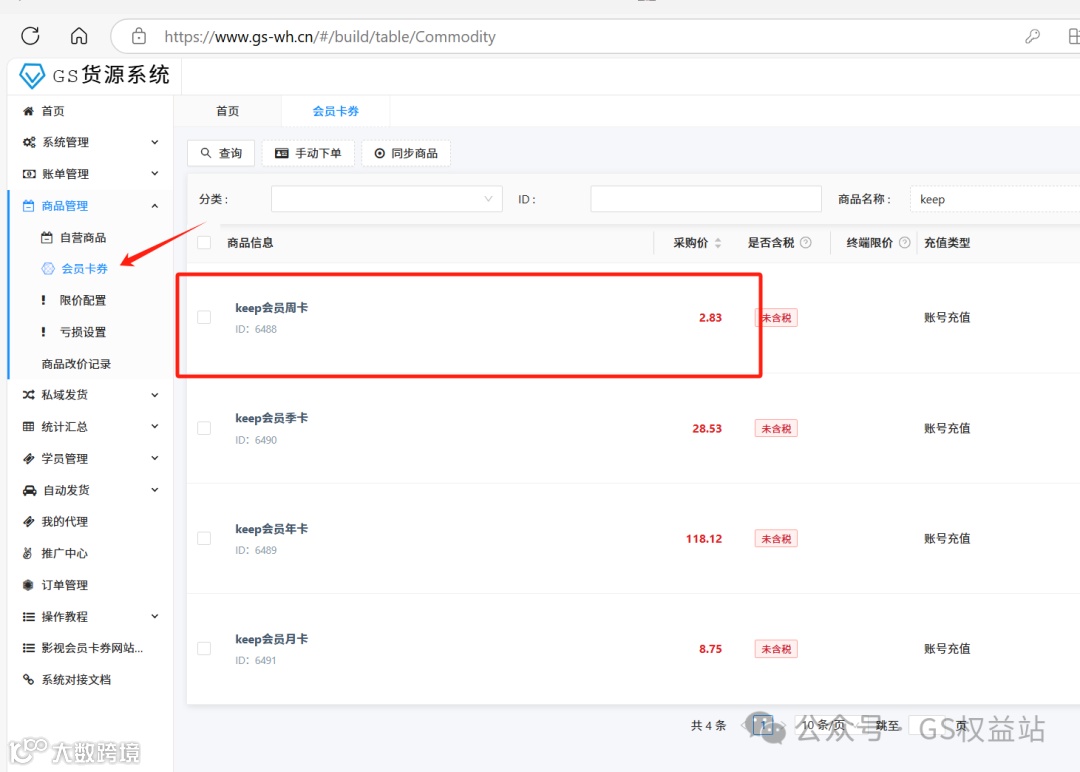Click the GS货源系统 logo

[x=94, y=75]
